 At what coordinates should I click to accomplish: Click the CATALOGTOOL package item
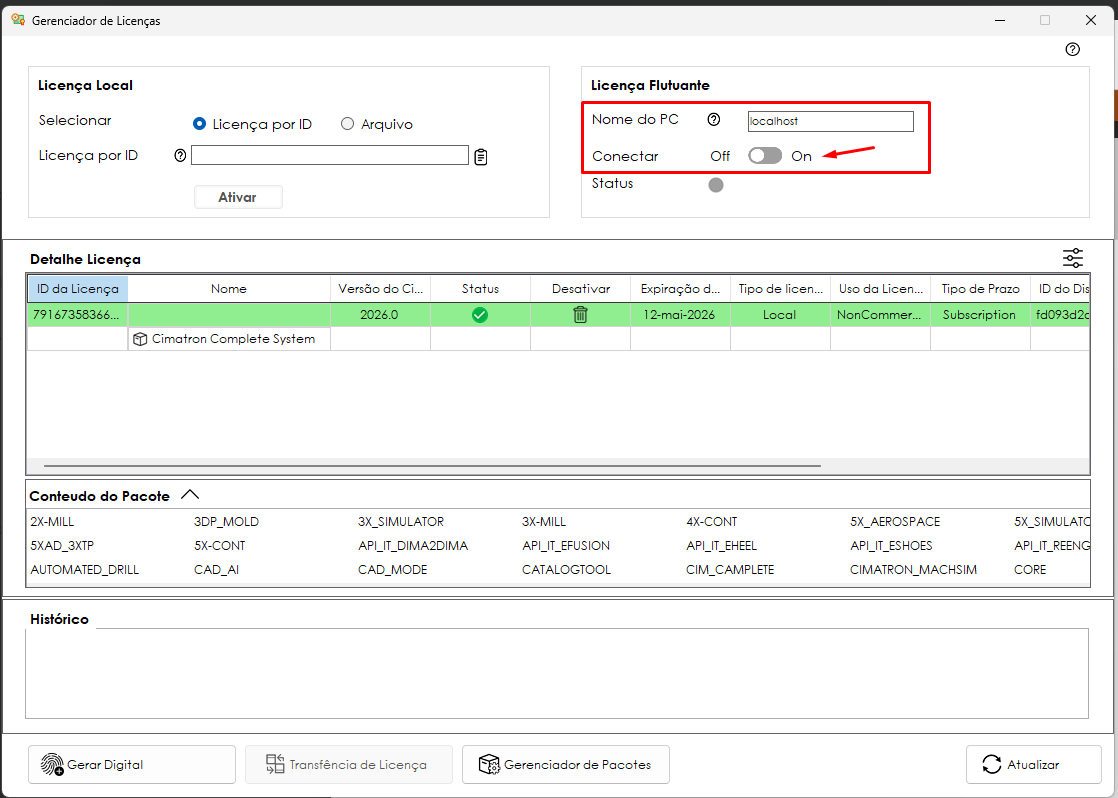(x=566, y=570)
